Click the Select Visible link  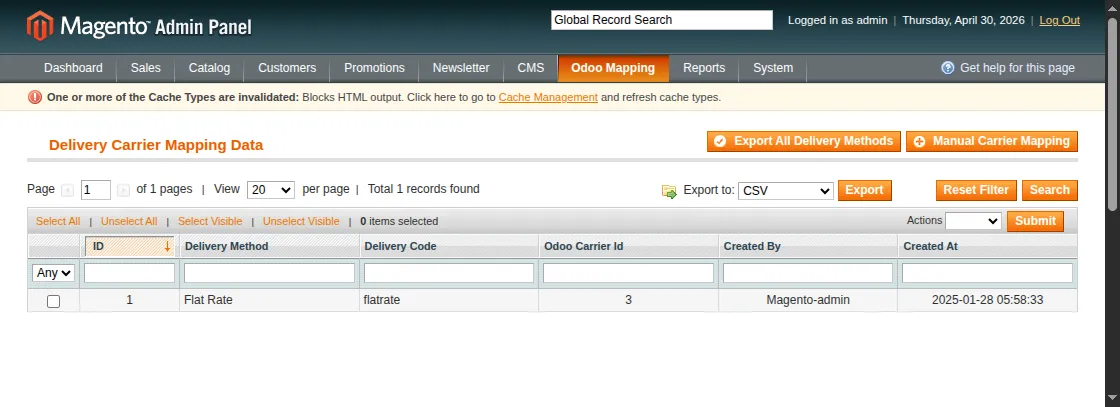point(210,221)
